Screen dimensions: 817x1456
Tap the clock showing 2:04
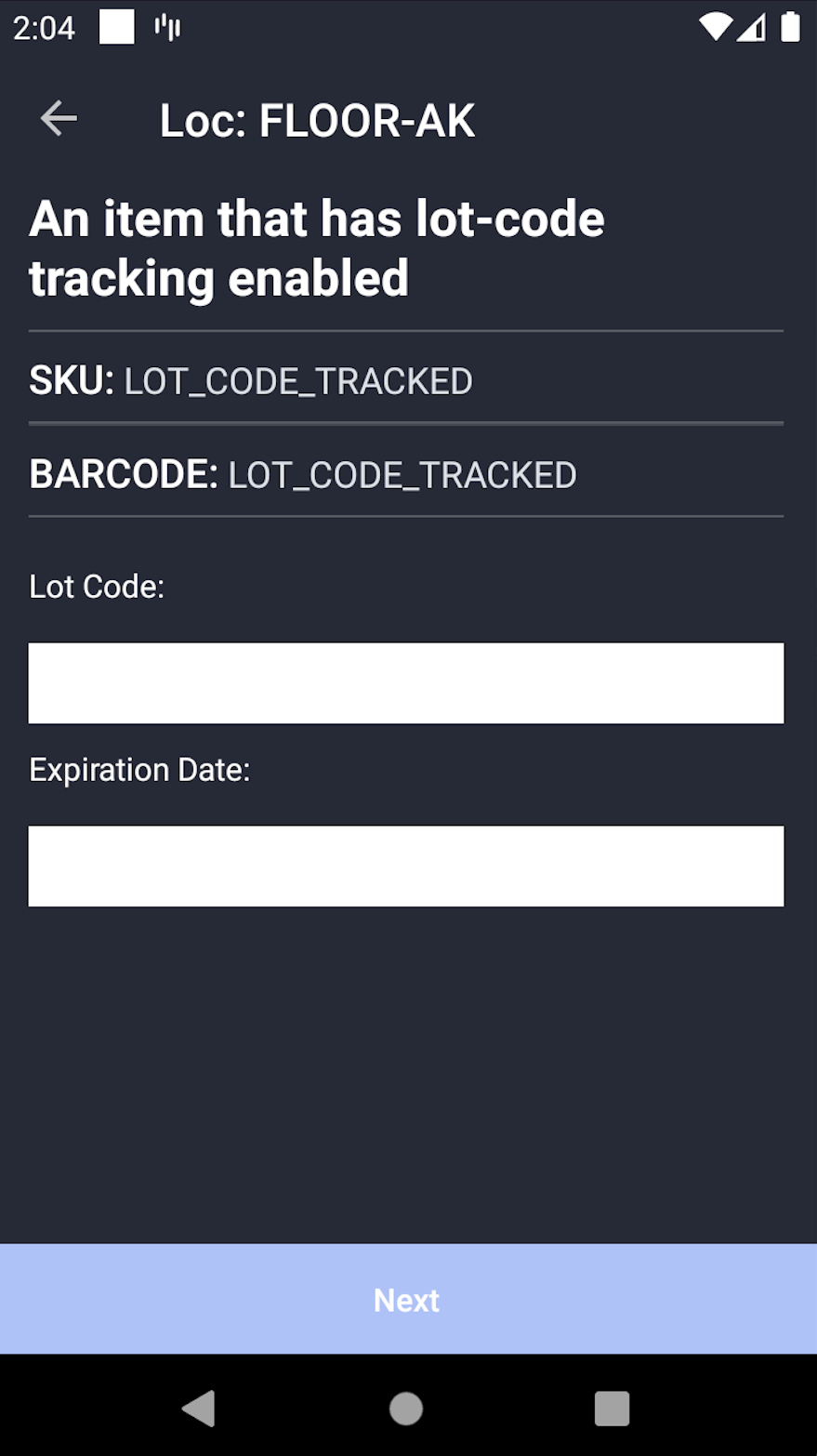coord(43,27)
